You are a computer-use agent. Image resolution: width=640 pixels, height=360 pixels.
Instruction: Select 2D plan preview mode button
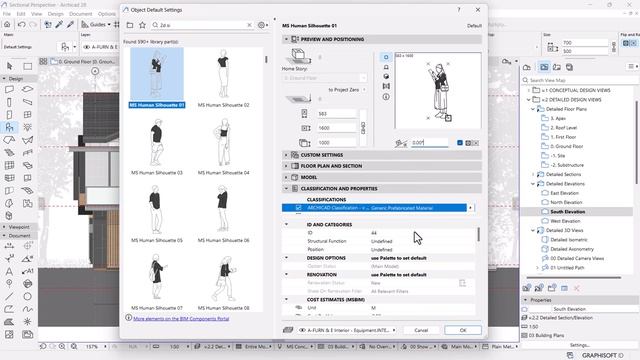386,57
